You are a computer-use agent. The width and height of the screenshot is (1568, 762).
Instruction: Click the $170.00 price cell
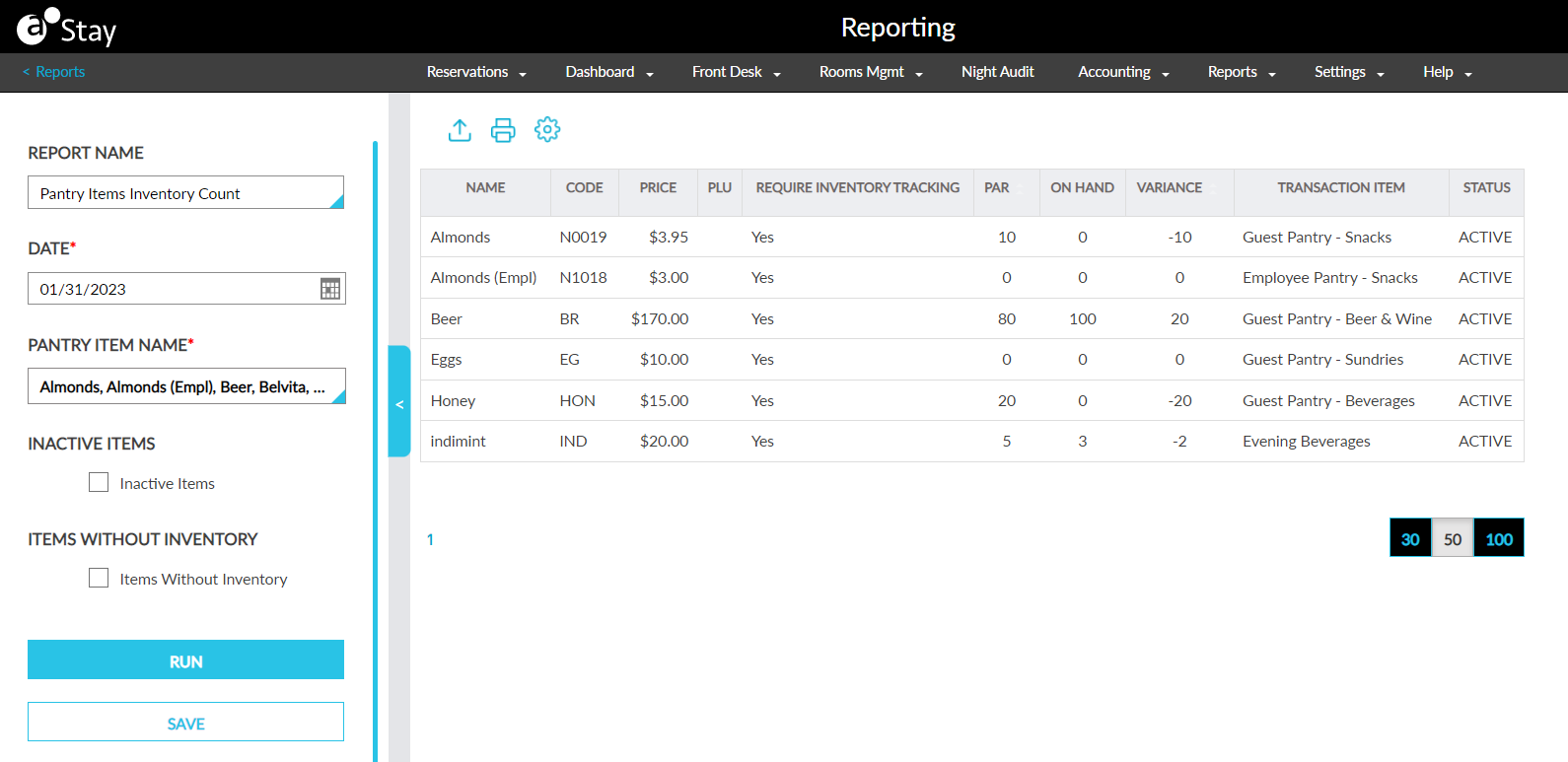660,318
